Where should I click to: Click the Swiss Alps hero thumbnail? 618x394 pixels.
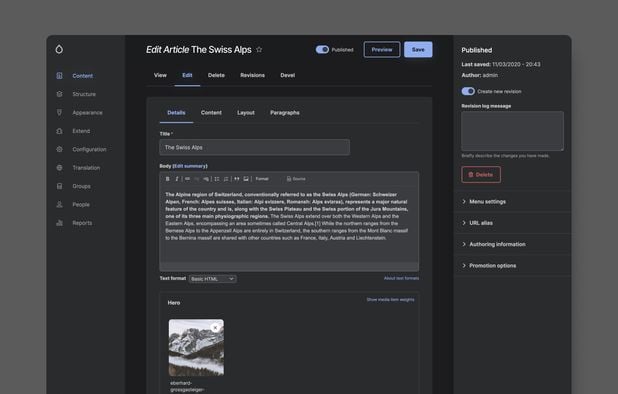point(196,348)
